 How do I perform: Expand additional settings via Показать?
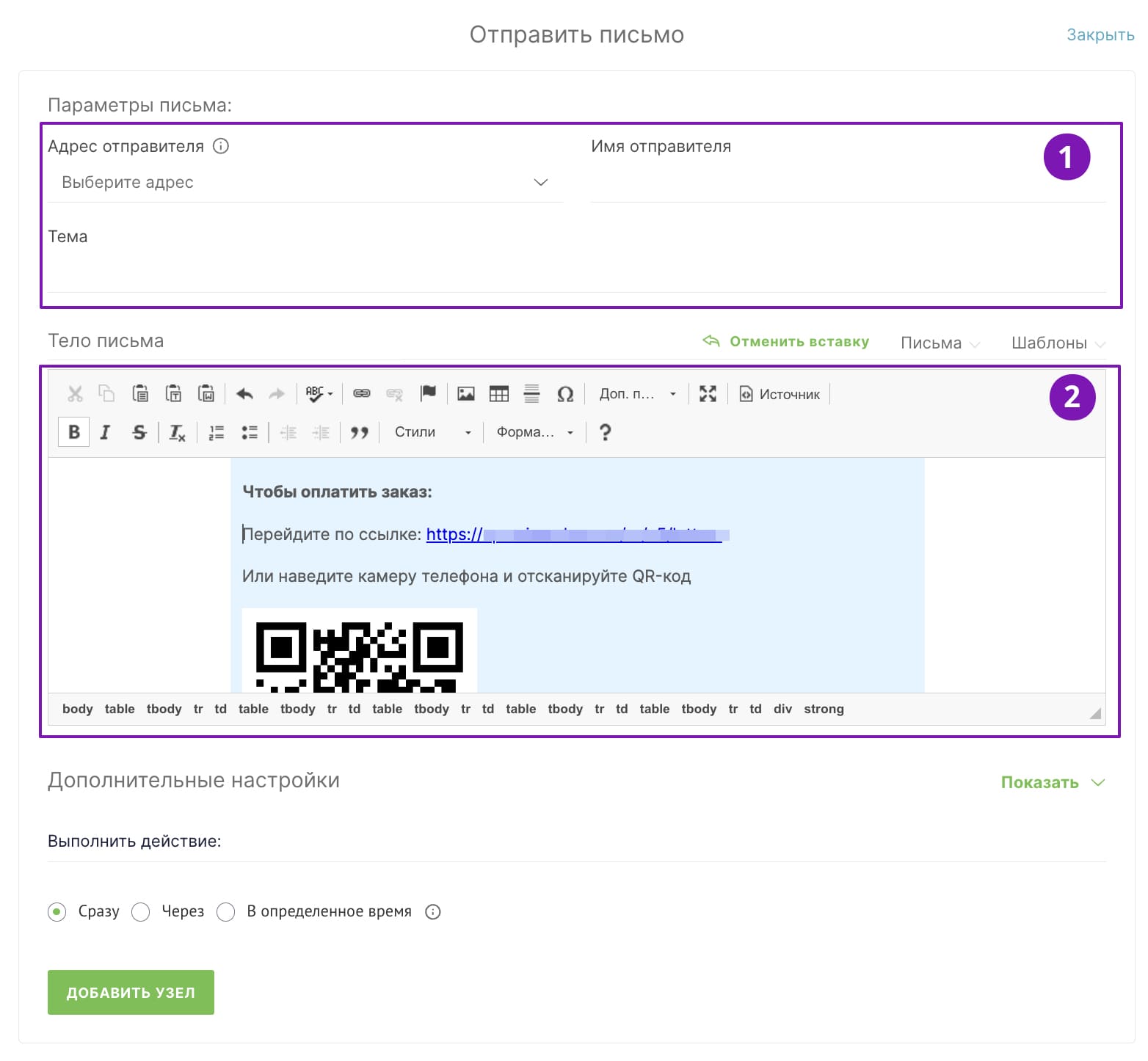click(1053, 782)
